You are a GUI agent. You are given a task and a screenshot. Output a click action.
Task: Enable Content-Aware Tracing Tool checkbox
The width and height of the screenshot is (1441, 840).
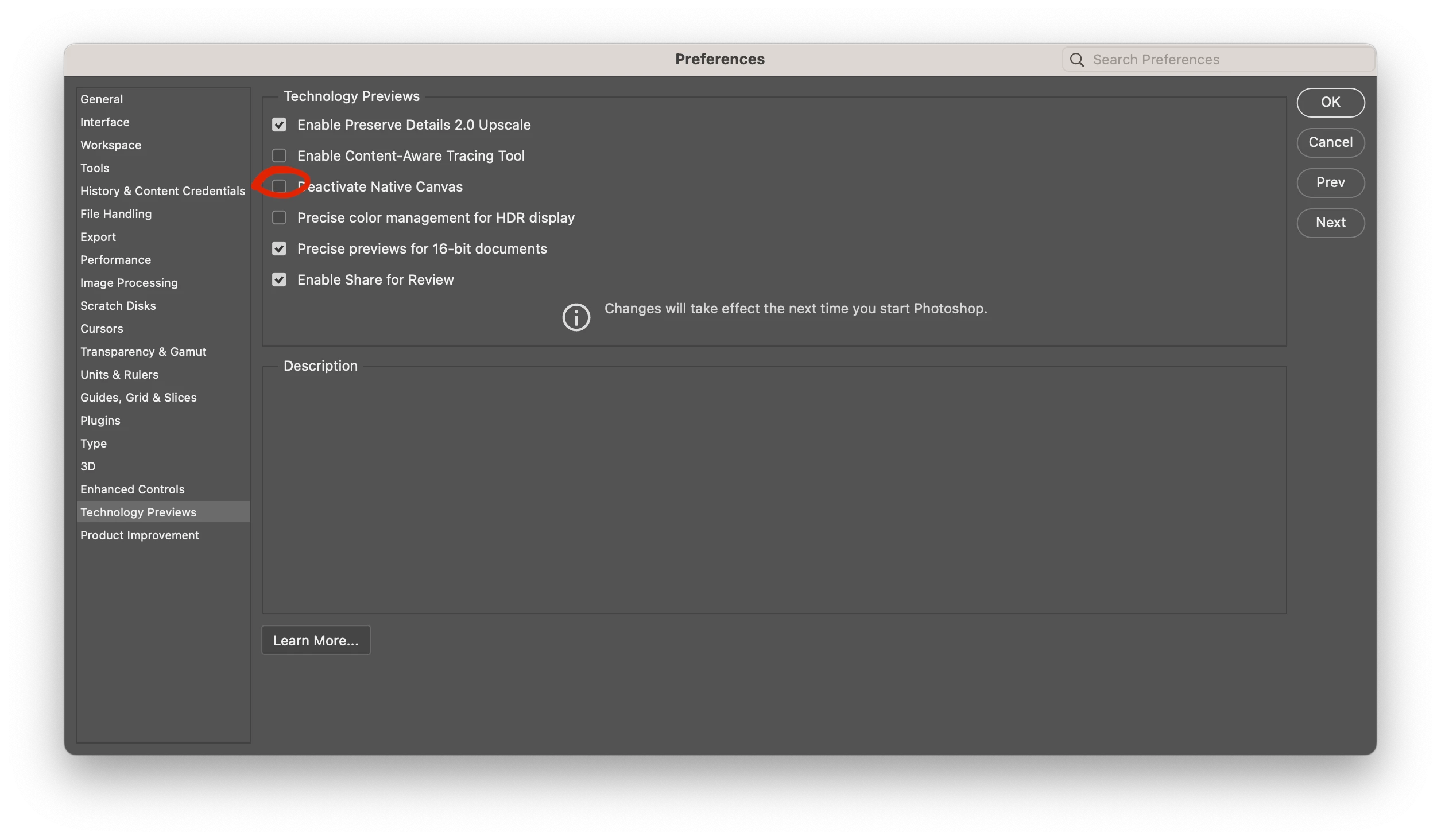click(x=279, y=155)
